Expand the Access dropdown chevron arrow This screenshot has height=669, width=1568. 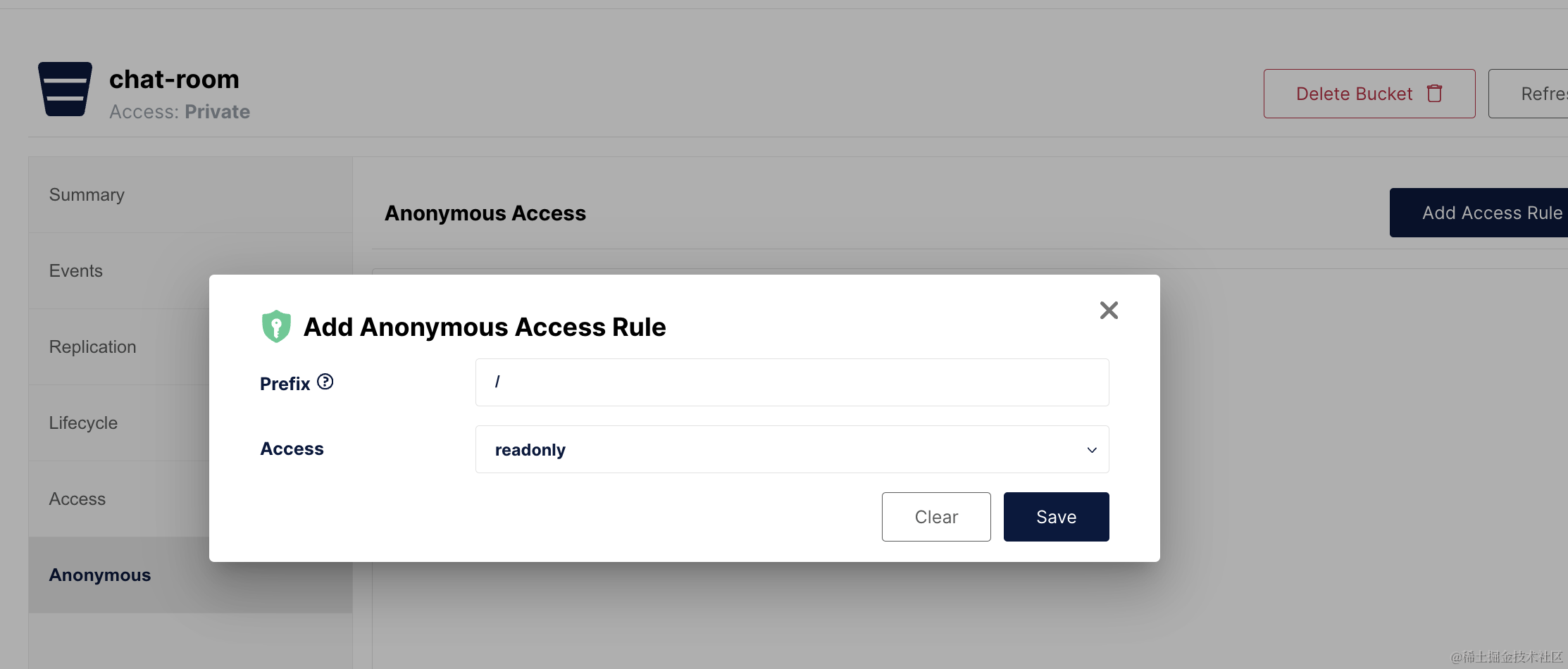click(1092, 450)
